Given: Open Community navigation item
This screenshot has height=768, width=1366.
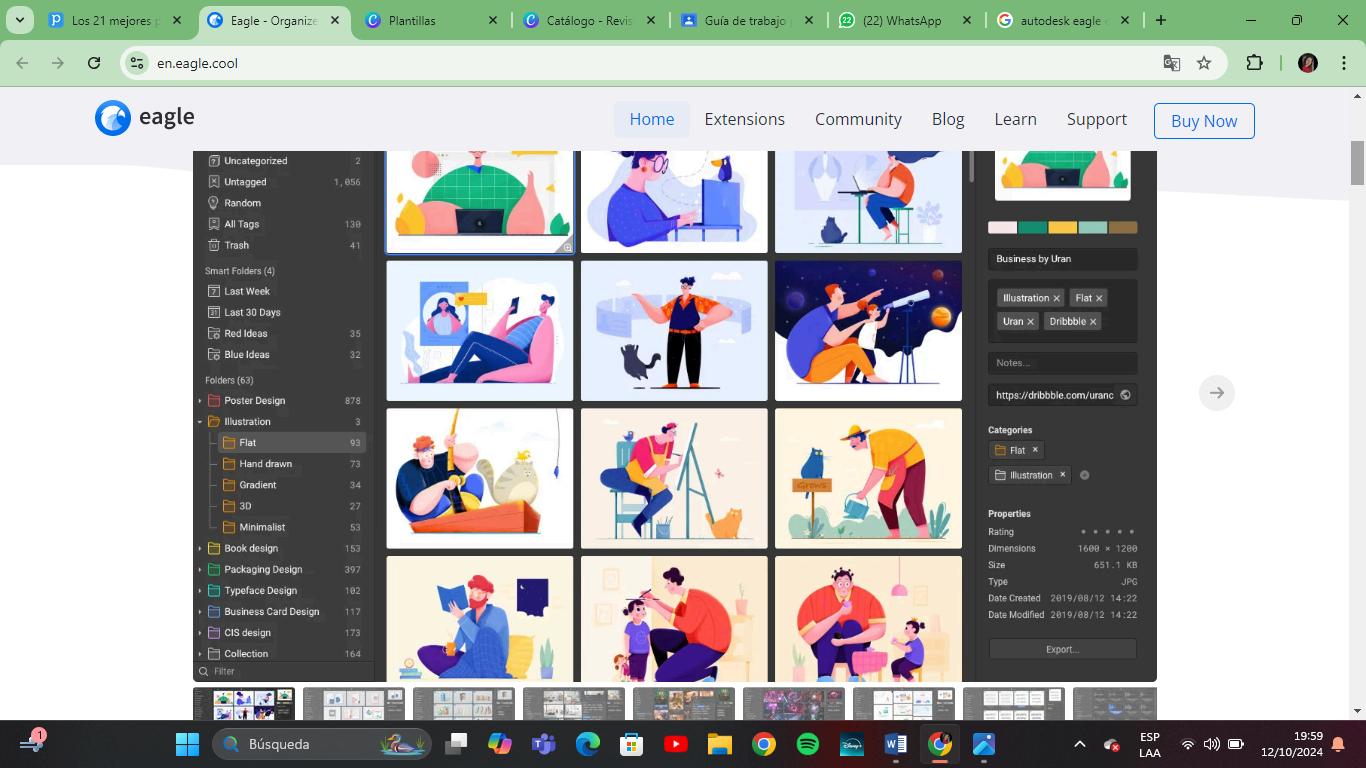Looking at the screenshot, I should click(x=858, y=119).
